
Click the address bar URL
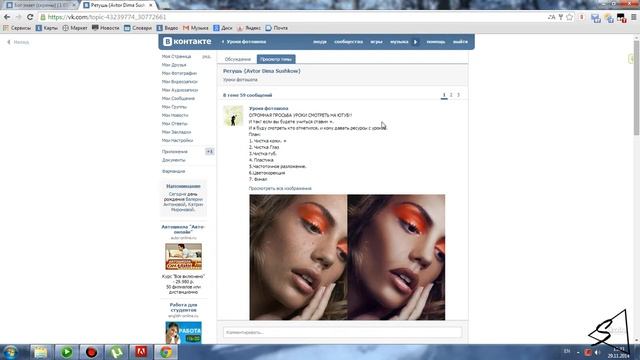pyautogui.click(x=107, y=17)
